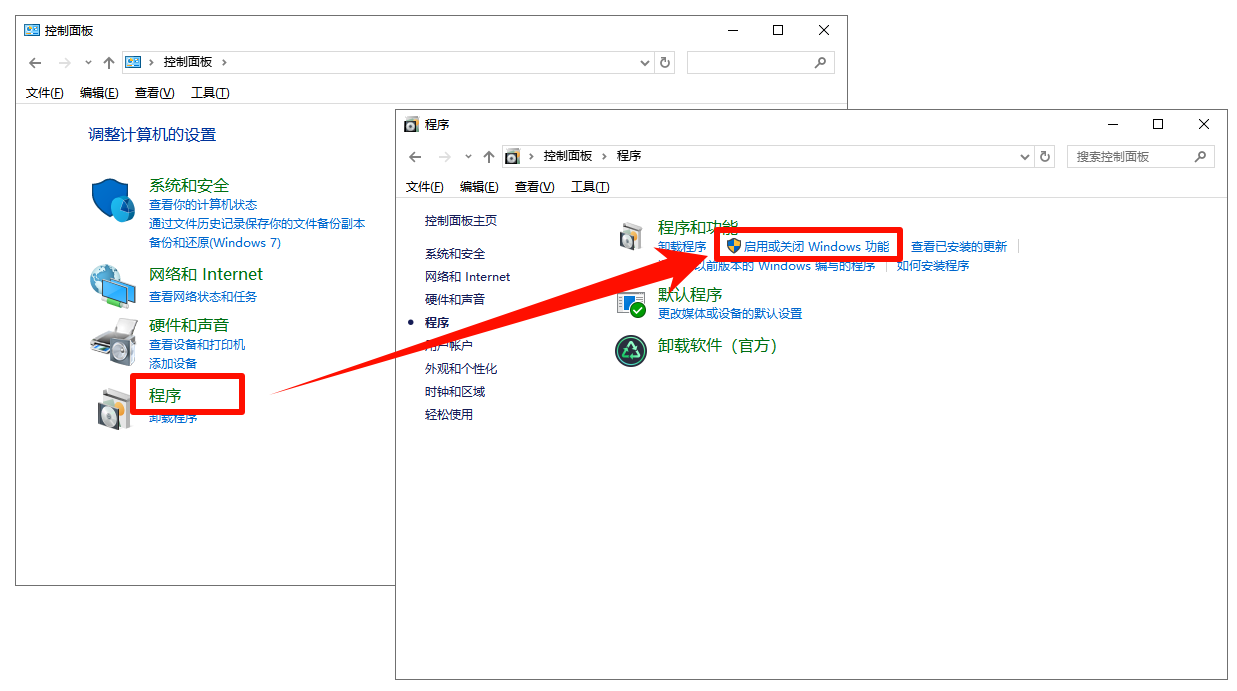Select 外观和个性化 in the sidebar
Screen dimensions: 1237x691
(x=460, y=369)
